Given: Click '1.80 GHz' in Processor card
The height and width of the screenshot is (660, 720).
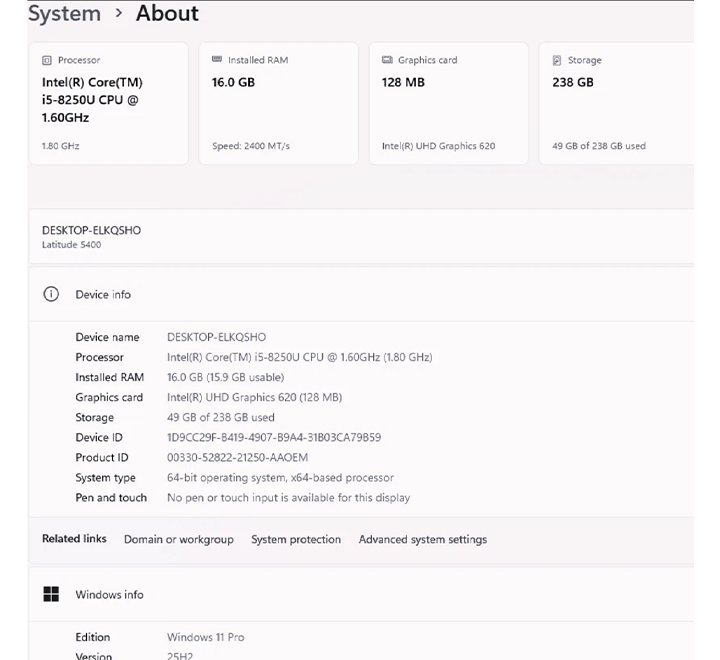Looking at the screenshot, I should tap(61, 146).
